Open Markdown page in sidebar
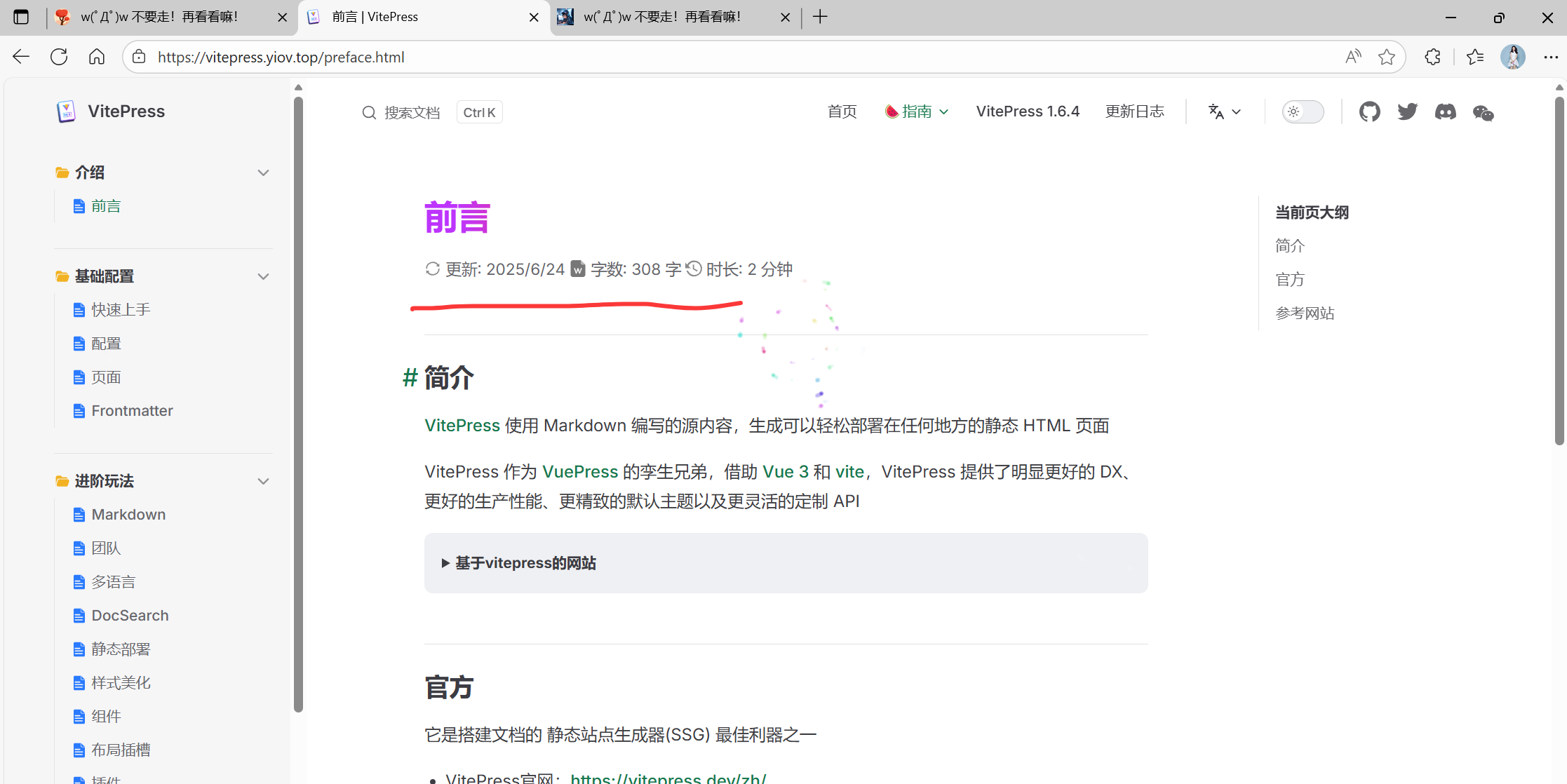 128,515
